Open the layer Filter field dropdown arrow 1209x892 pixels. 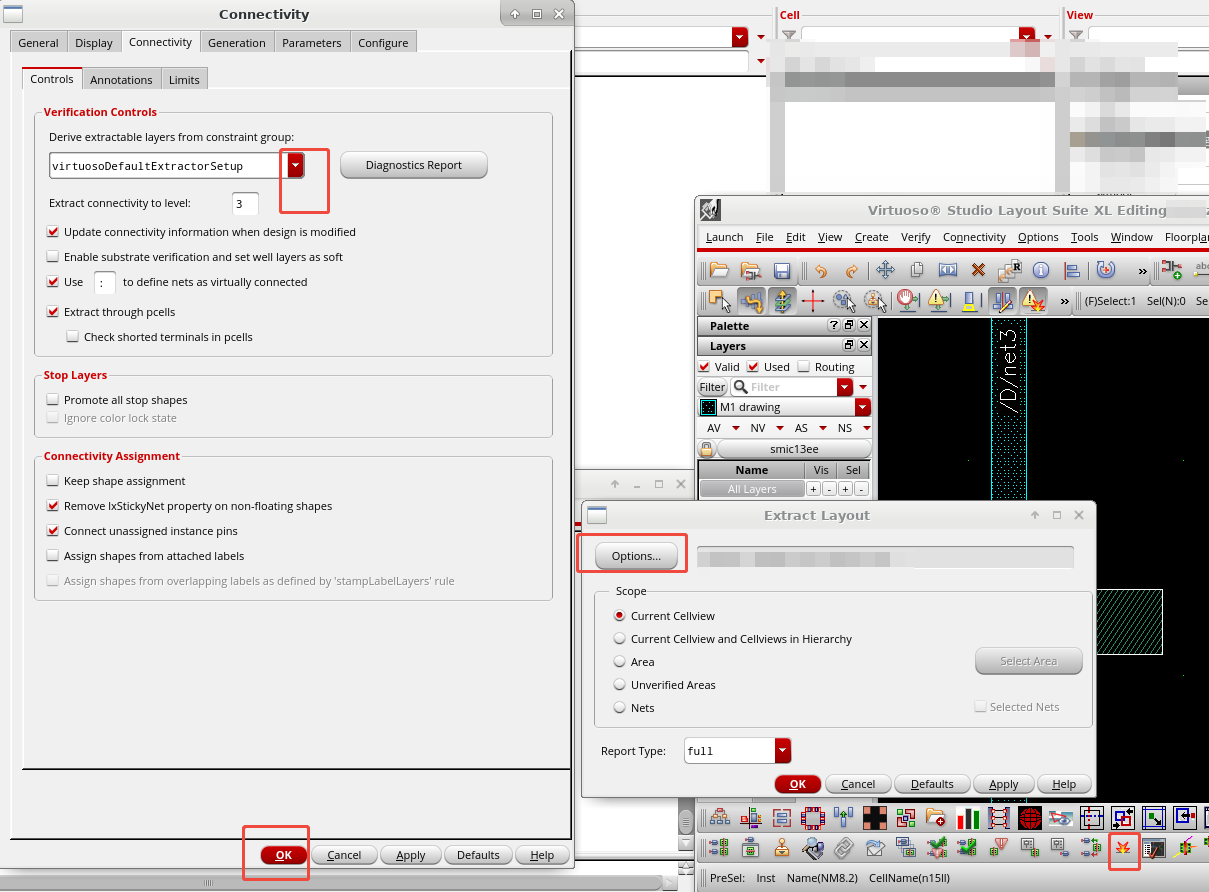[x=845, y=387]
